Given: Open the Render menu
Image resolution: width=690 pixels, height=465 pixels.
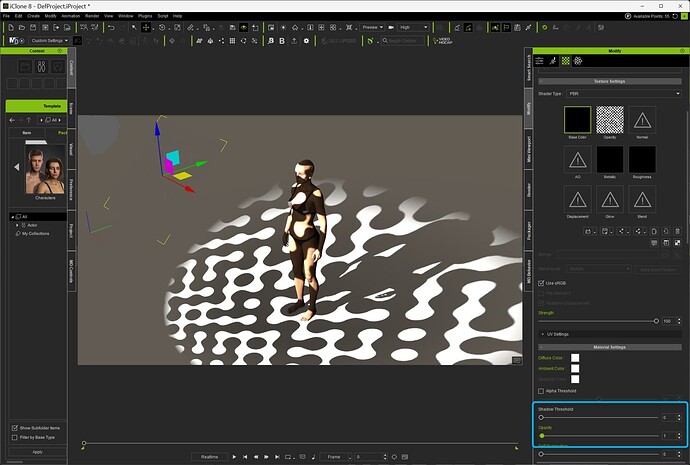Looking at the screenshot, I should [92, 16].
